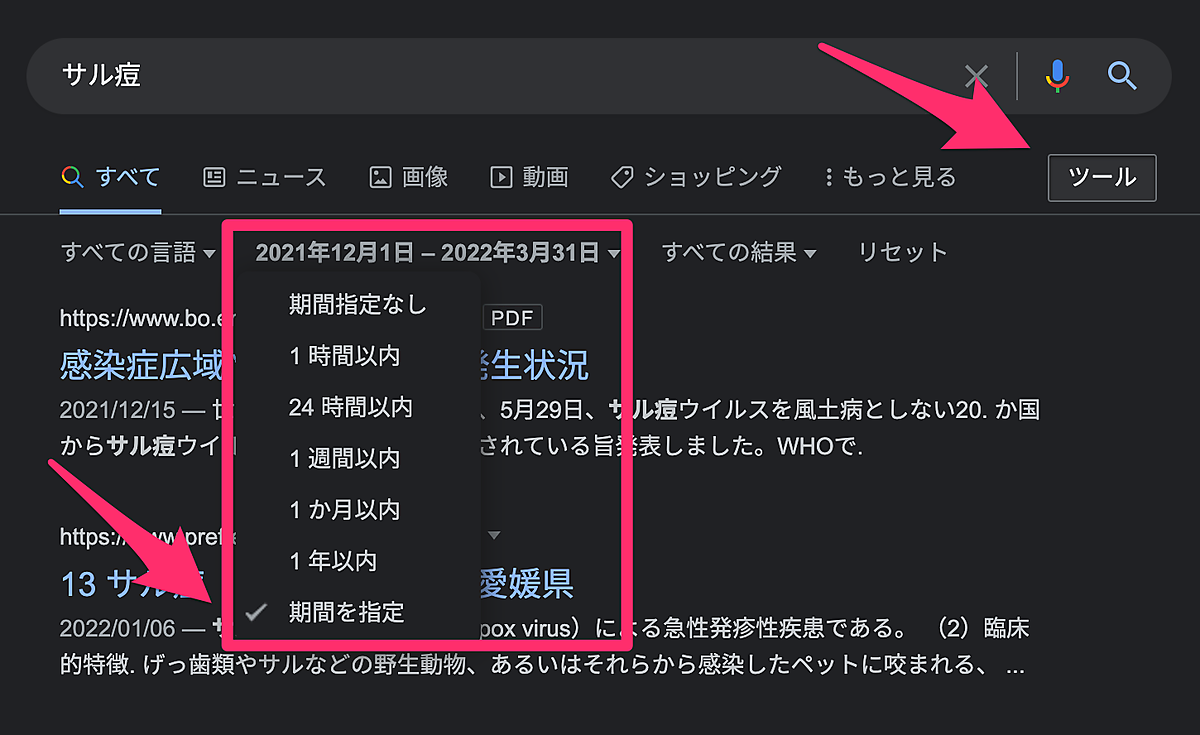
Task: Click the リセット link
Action: pos(902,253)
